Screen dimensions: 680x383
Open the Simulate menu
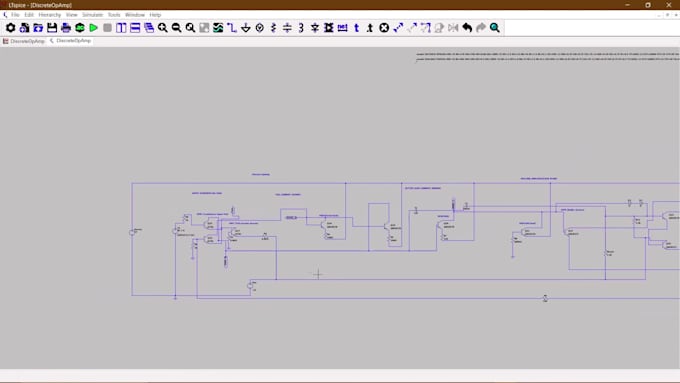[x=93, y=15]
